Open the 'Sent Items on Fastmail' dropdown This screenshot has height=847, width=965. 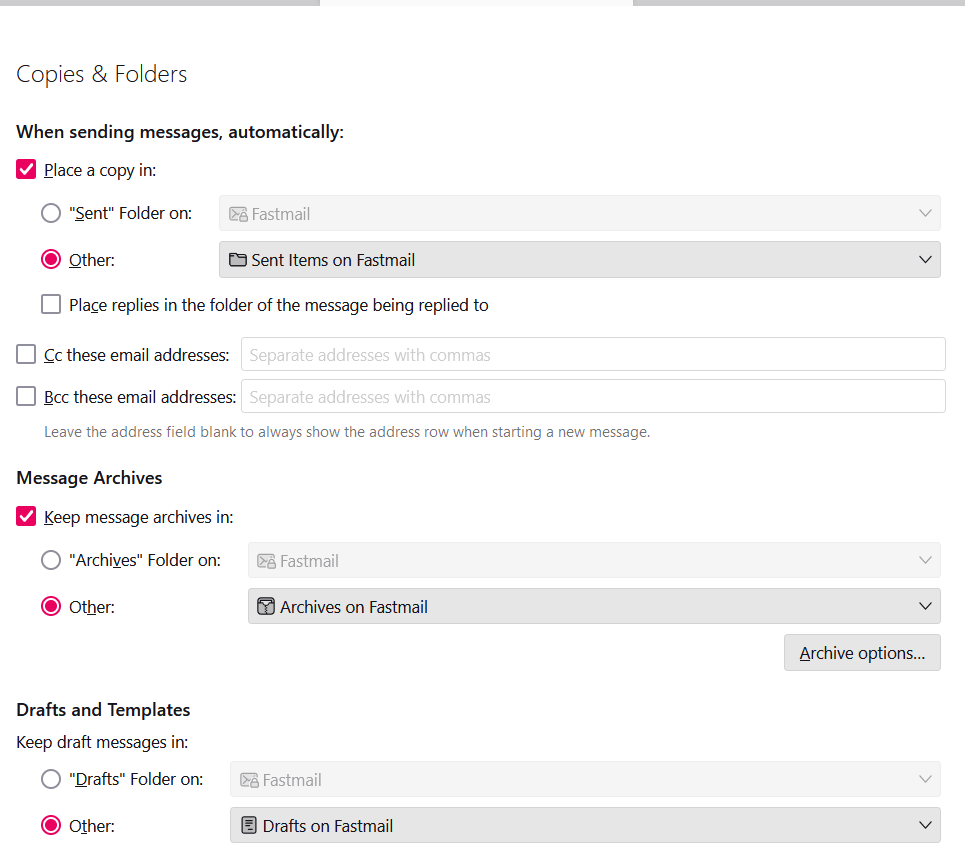[579, 260]
